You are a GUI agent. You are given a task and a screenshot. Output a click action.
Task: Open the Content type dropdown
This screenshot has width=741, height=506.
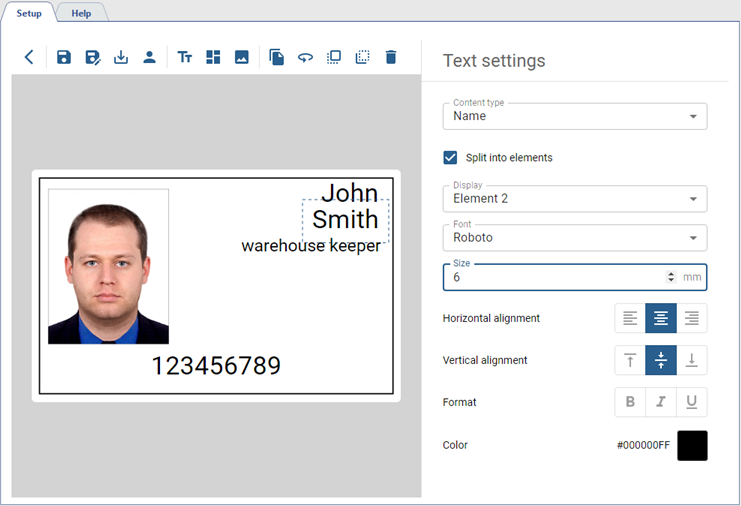point(575,116)
